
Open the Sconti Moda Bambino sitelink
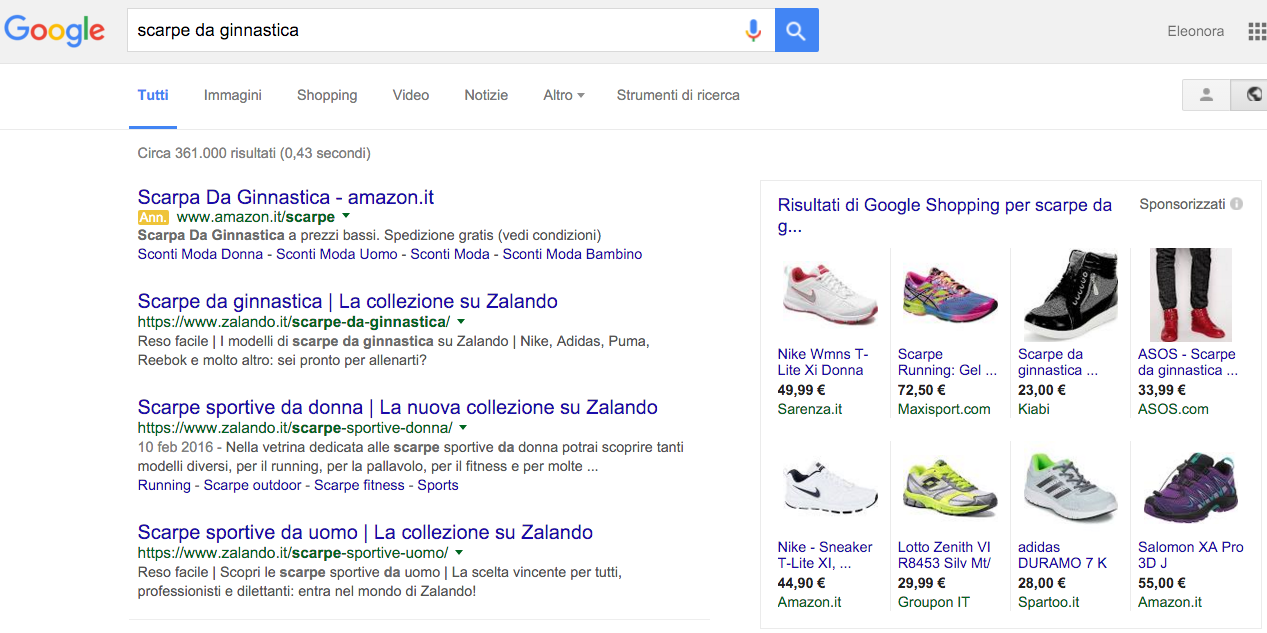click(572, 254)
